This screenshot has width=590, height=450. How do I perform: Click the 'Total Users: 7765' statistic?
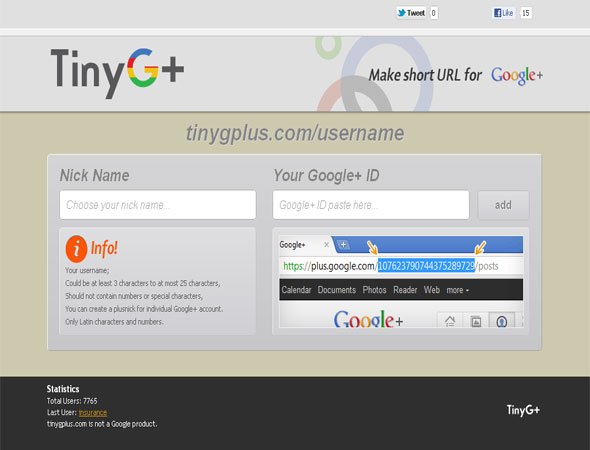coord(72,401)
